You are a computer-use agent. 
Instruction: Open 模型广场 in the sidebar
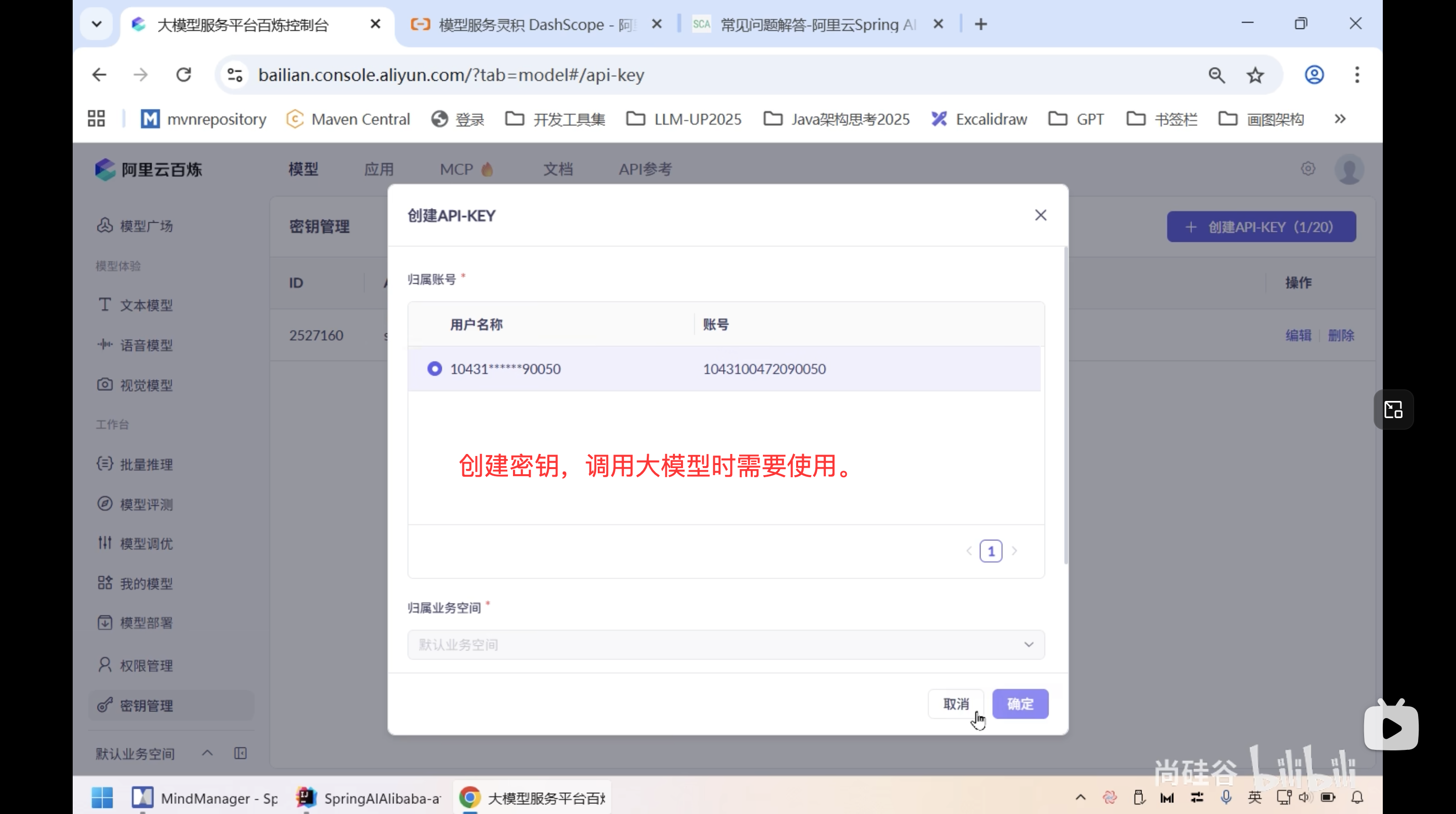tap(145, 226)
